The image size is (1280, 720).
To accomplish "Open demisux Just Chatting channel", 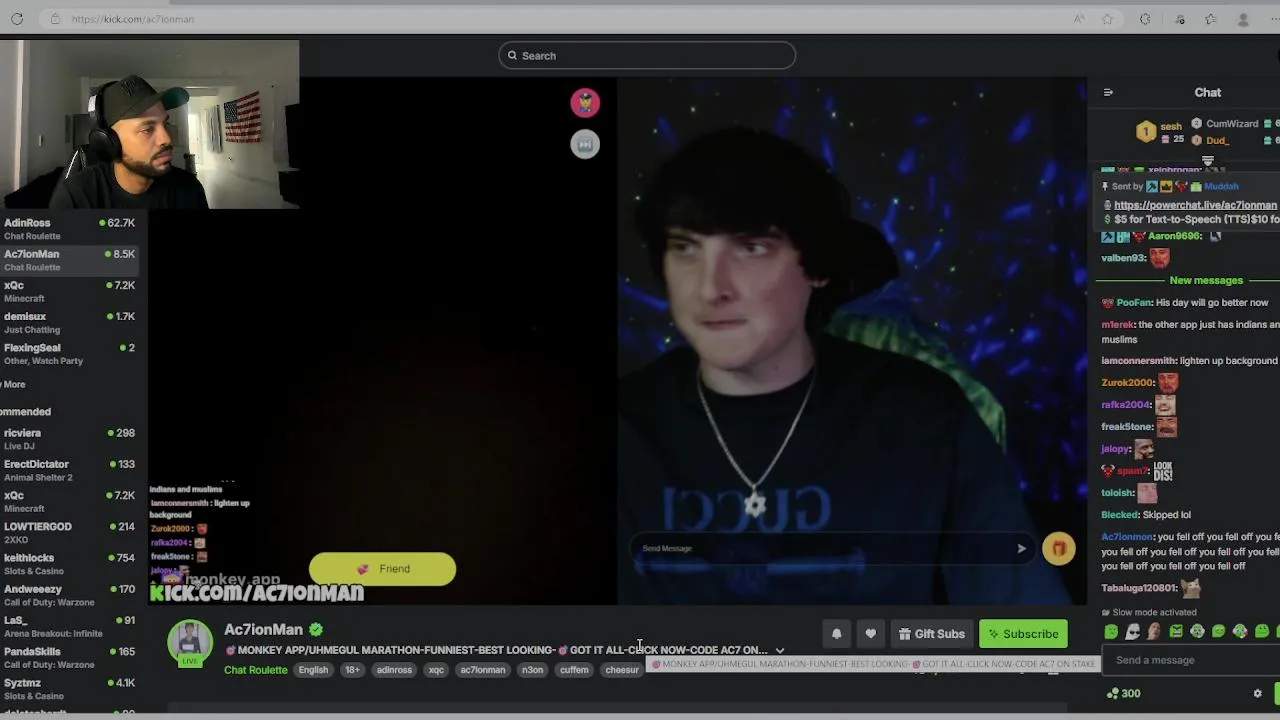I will click(x=70, y=322).
